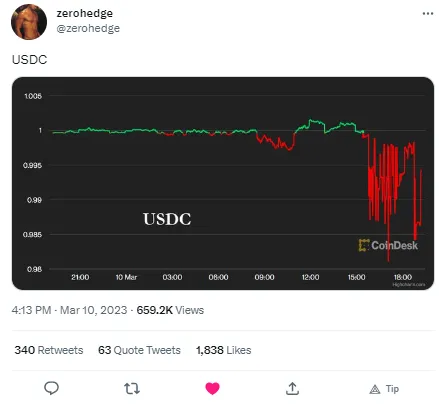
Task: Toggle the pink heart like icon
Action: tap(212, 388)
